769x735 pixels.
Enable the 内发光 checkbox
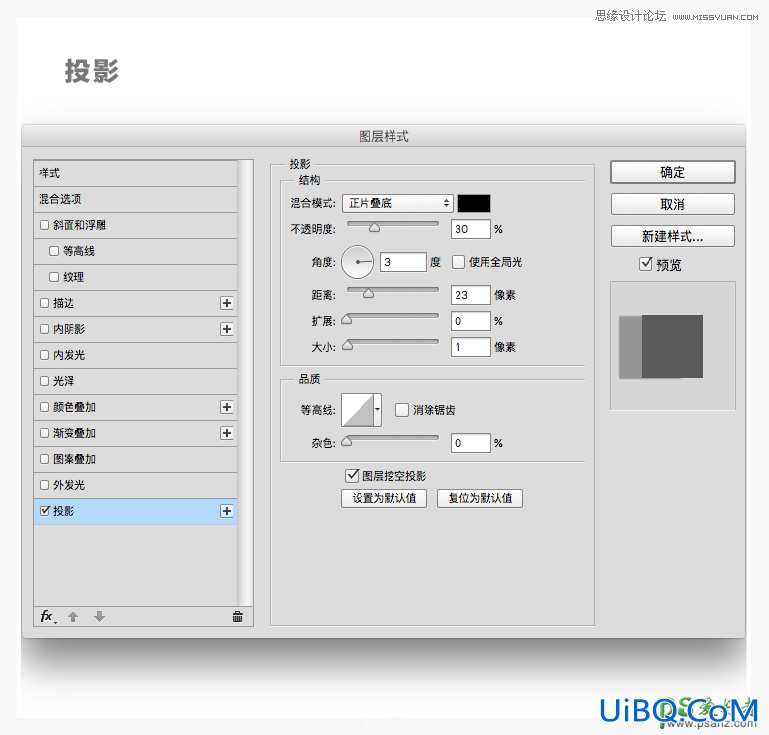(45, 355)
